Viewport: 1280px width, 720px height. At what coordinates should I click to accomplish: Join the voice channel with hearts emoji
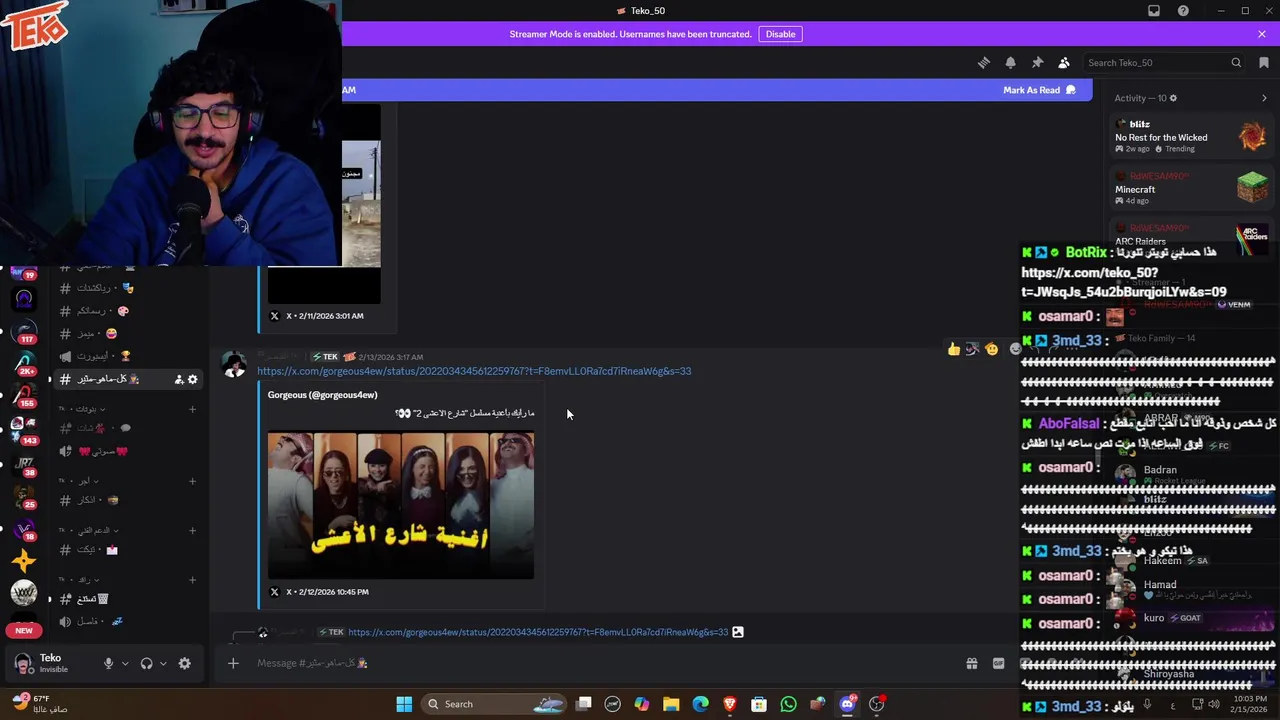tap(129, 451)
